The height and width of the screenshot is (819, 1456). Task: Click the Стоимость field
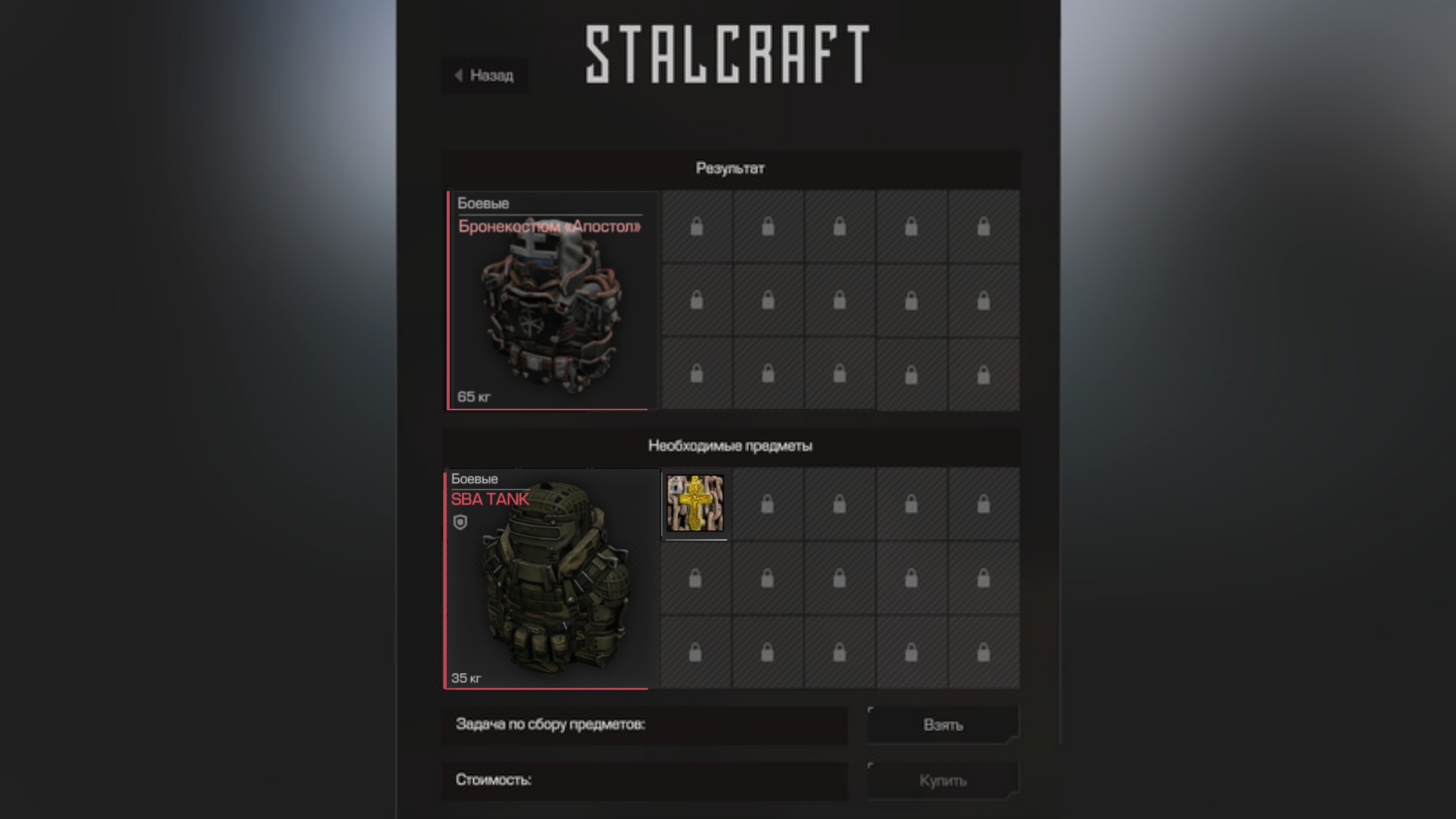point(645,780)
